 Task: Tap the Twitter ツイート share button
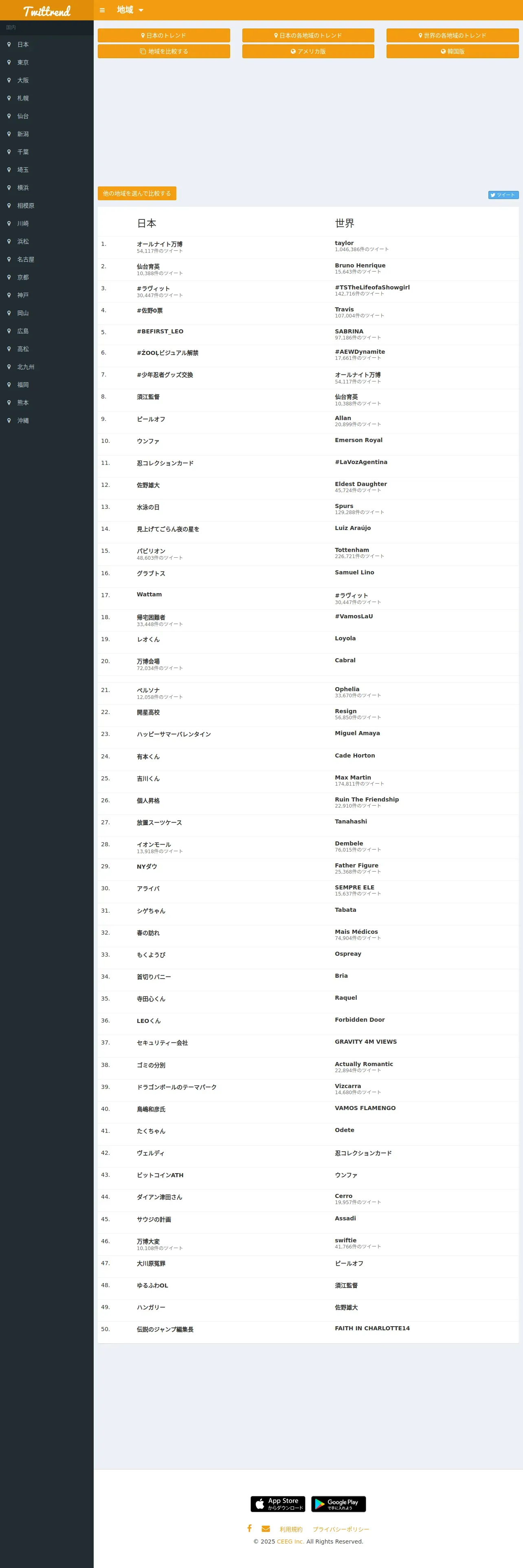pyautogui.click(x=503, y=195)
